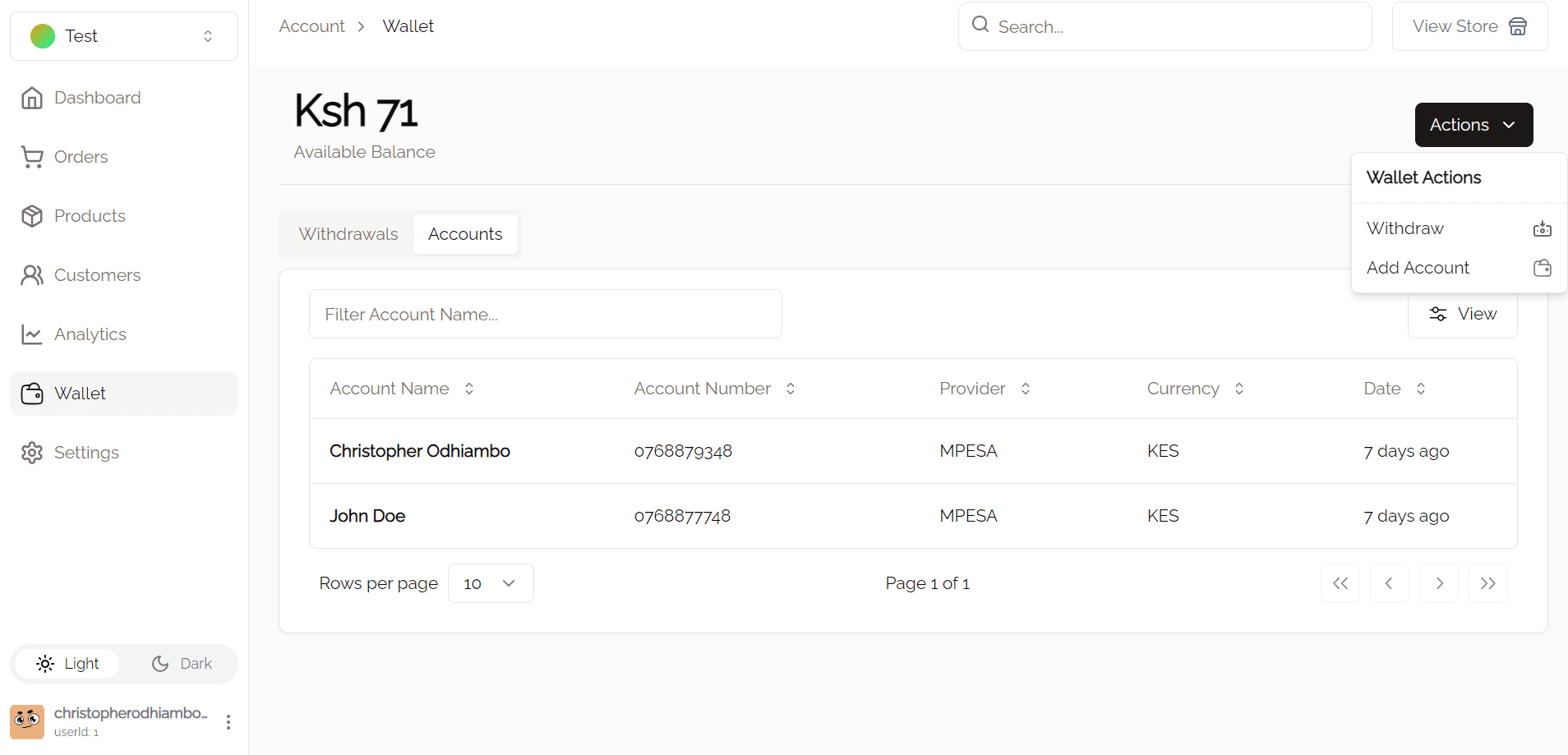The height and width of the screenshot is (755, 1568).
Task: Collapse the Actions dropdown button
Action: click(1473, 125)
